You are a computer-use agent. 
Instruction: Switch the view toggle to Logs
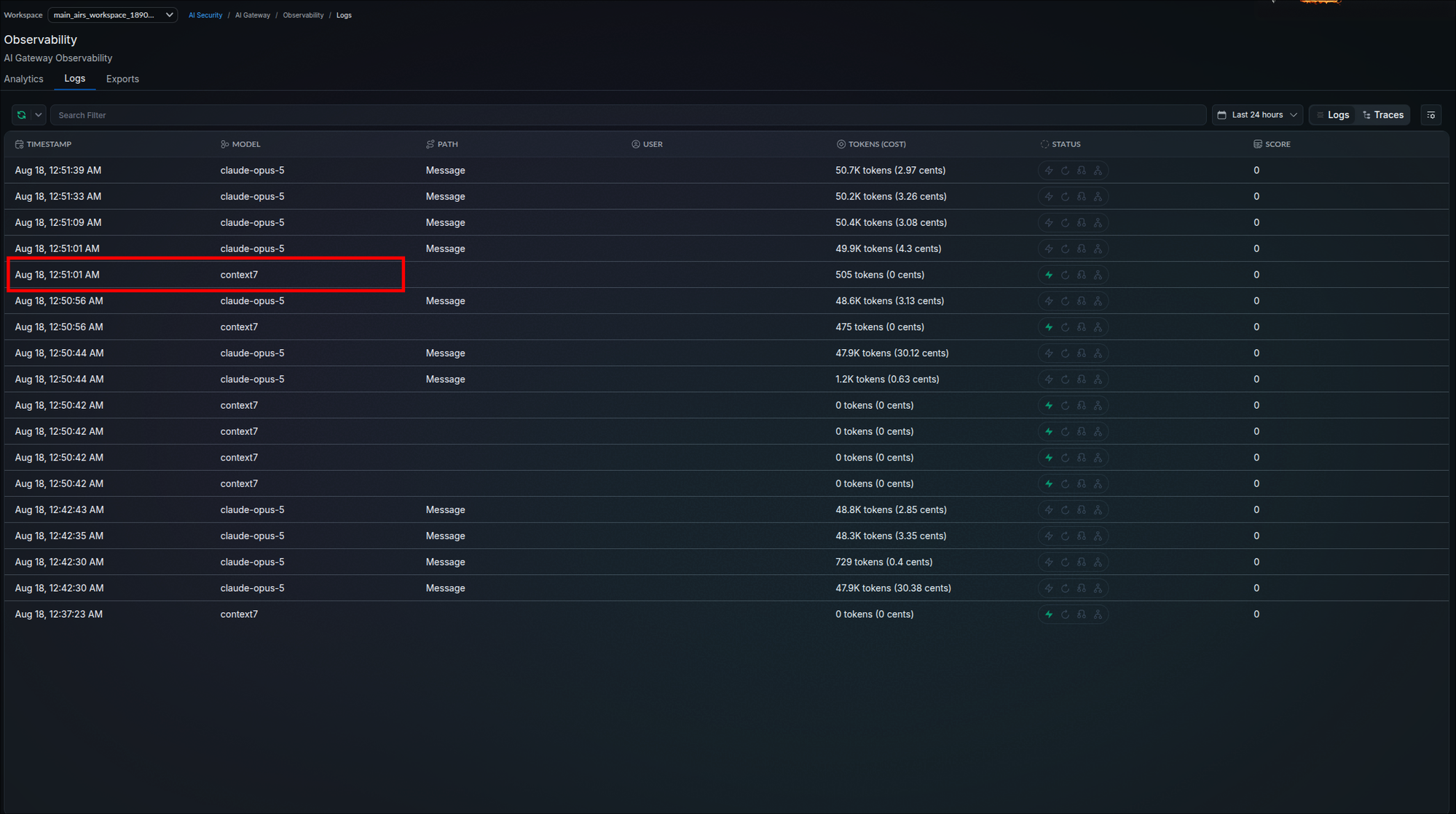[x=1333, y=115]
